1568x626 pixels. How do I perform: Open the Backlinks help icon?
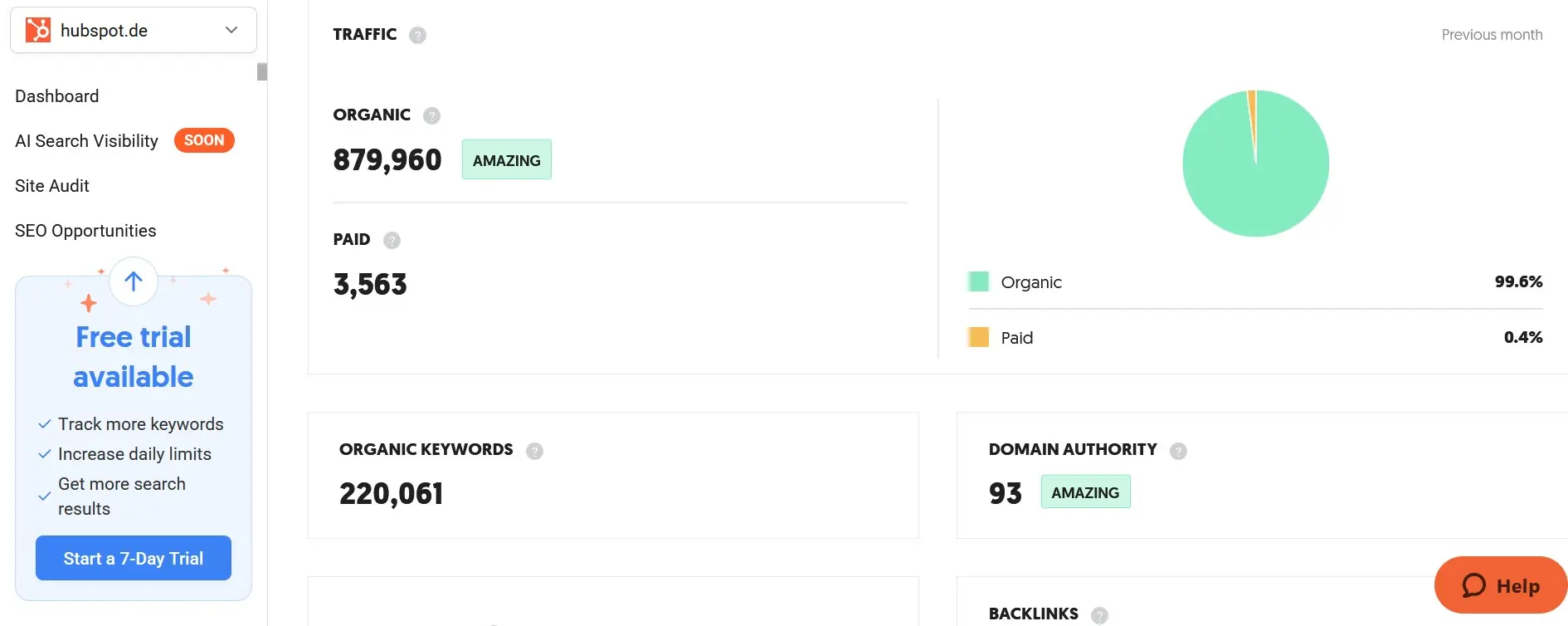[x=1099, y=614]
